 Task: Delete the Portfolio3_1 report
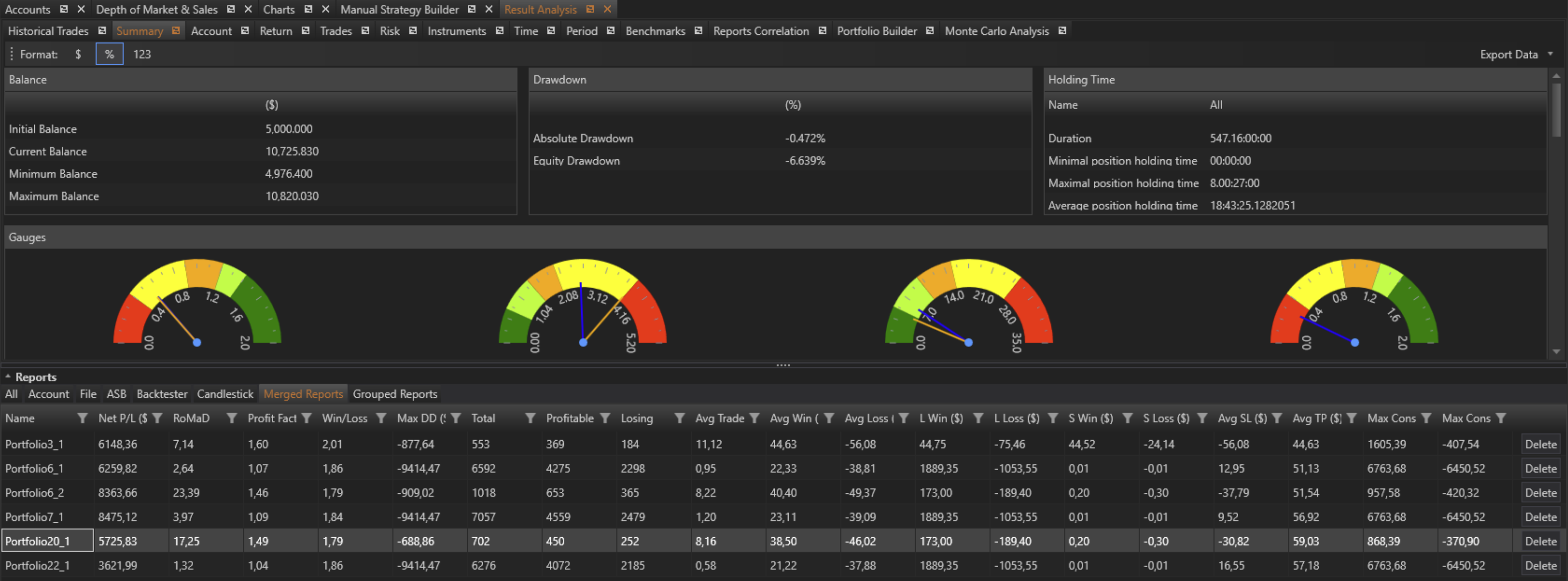[1540, 444]
